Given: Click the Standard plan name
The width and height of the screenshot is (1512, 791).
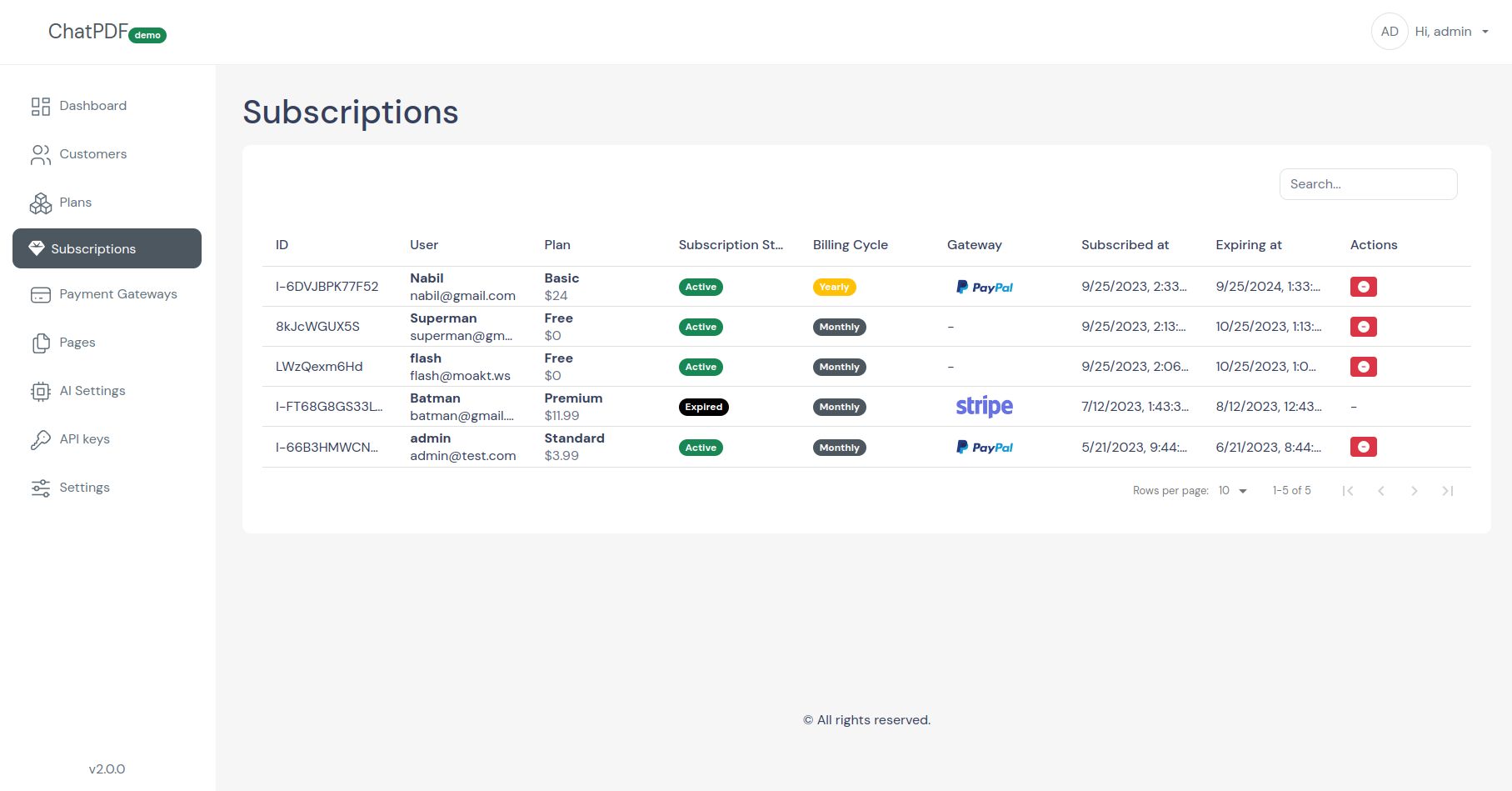Looking at the screenshot, I should 574,438.
